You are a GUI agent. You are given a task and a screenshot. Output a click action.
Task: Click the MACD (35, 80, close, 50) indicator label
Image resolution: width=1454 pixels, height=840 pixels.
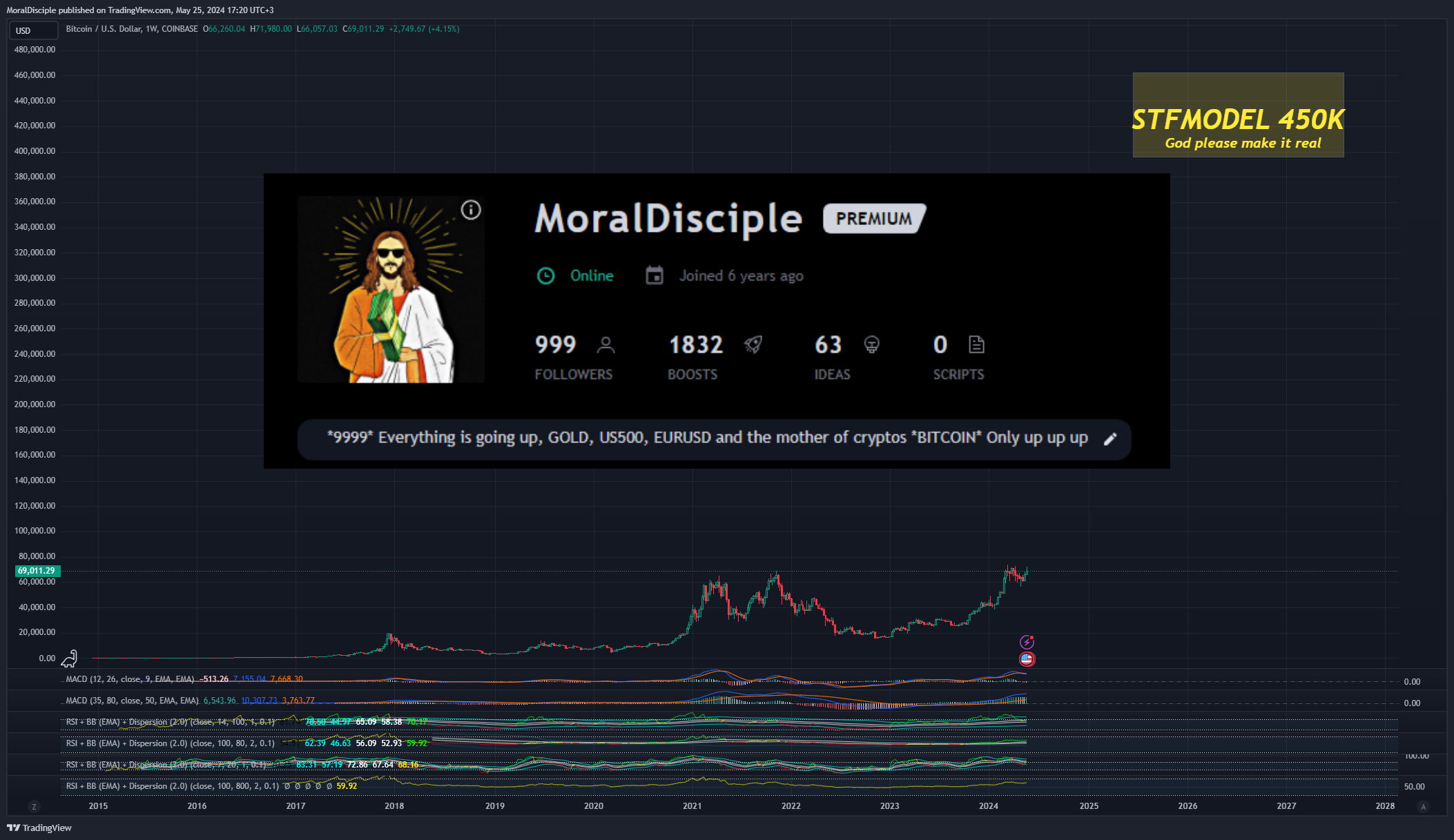click(x=132, y=701)
